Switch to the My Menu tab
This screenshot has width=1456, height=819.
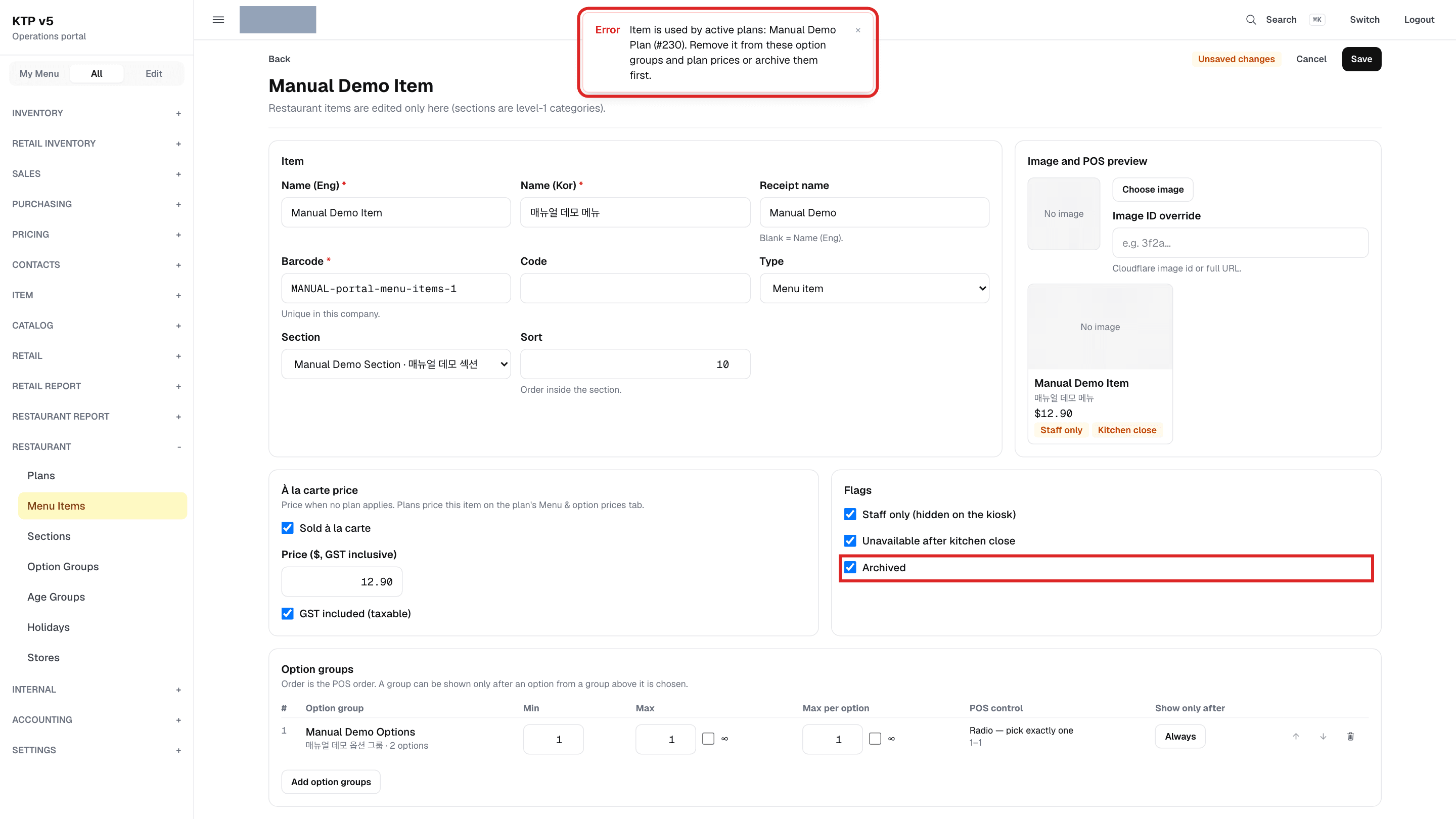coord(39,73)
